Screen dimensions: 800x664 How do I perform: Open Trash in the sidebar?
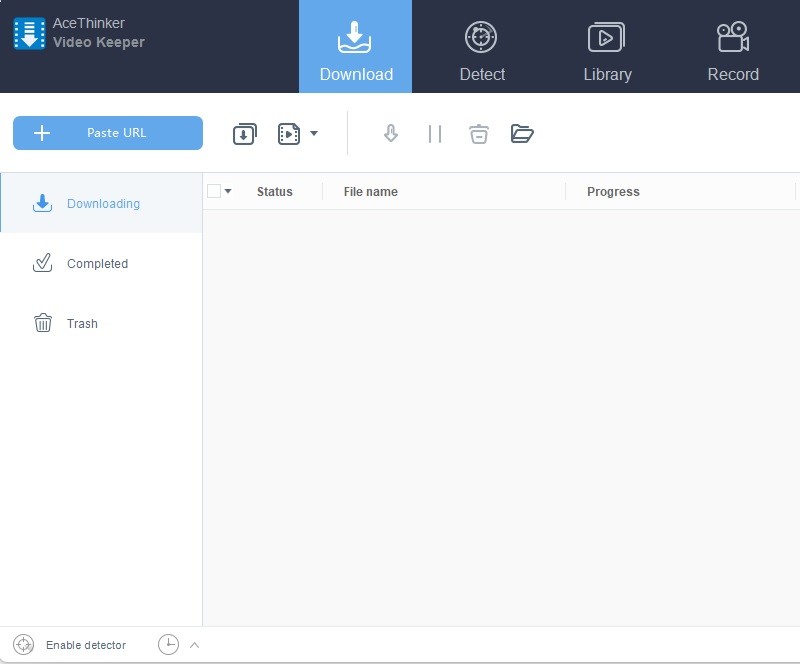pyautogui.click(x=82, y=324)
